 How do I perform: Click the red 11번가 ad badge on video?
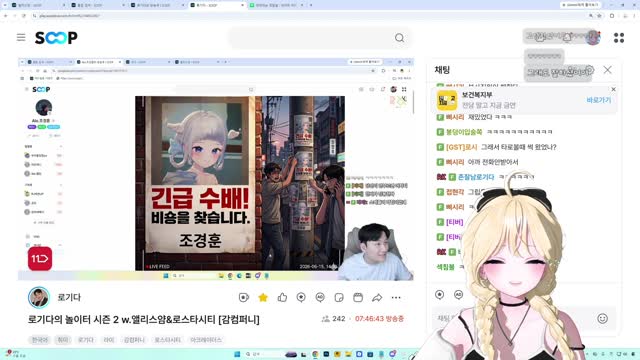(40, 258)
